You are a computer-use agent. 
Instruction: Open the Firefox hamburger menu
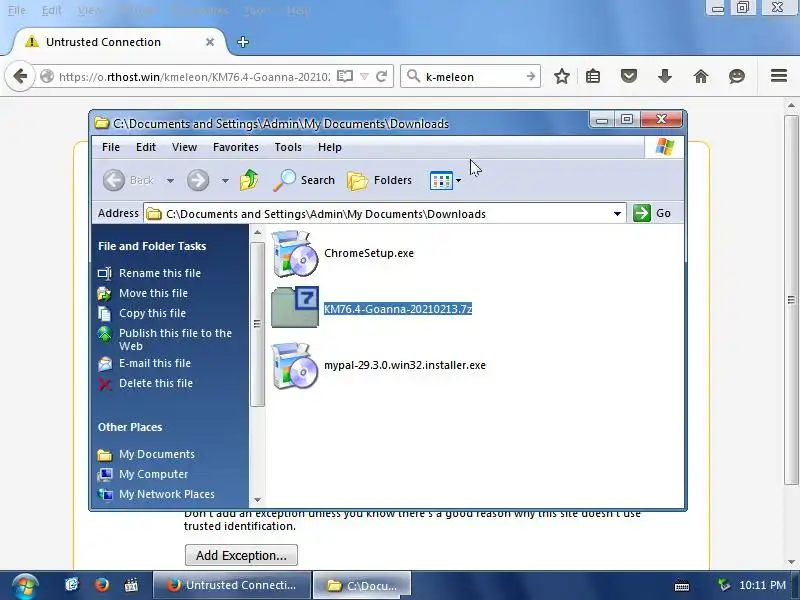tap(779, 76)
